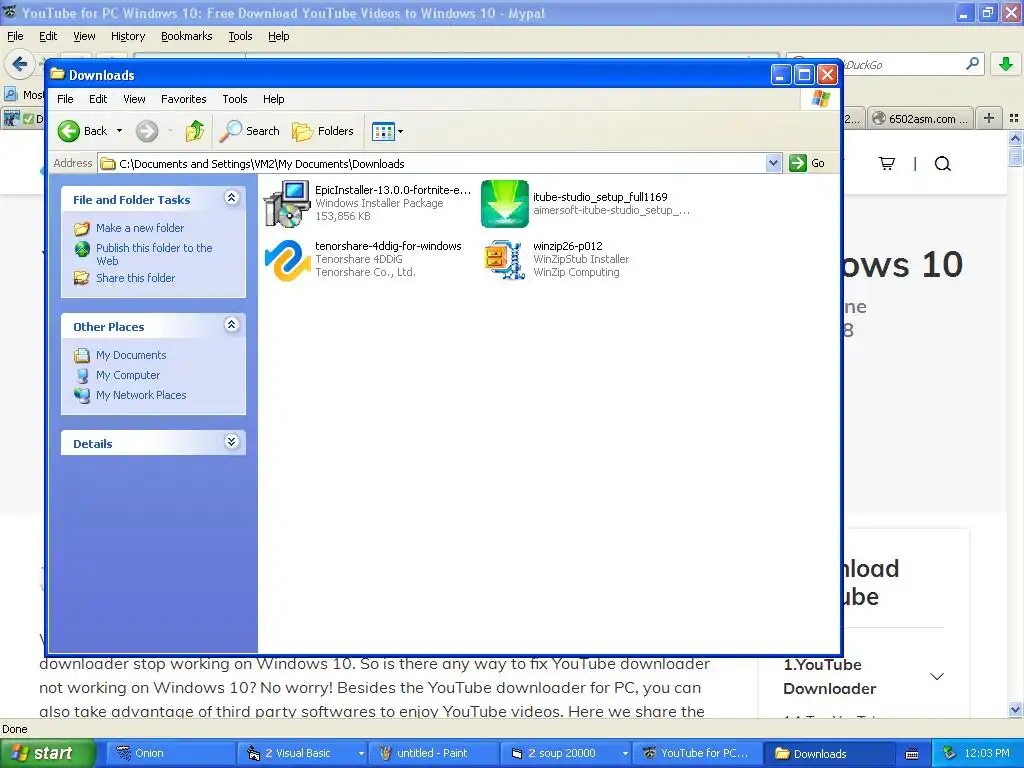Click Share this folder link
Viewport: 1024px width, 768px height.
point(135,278)
